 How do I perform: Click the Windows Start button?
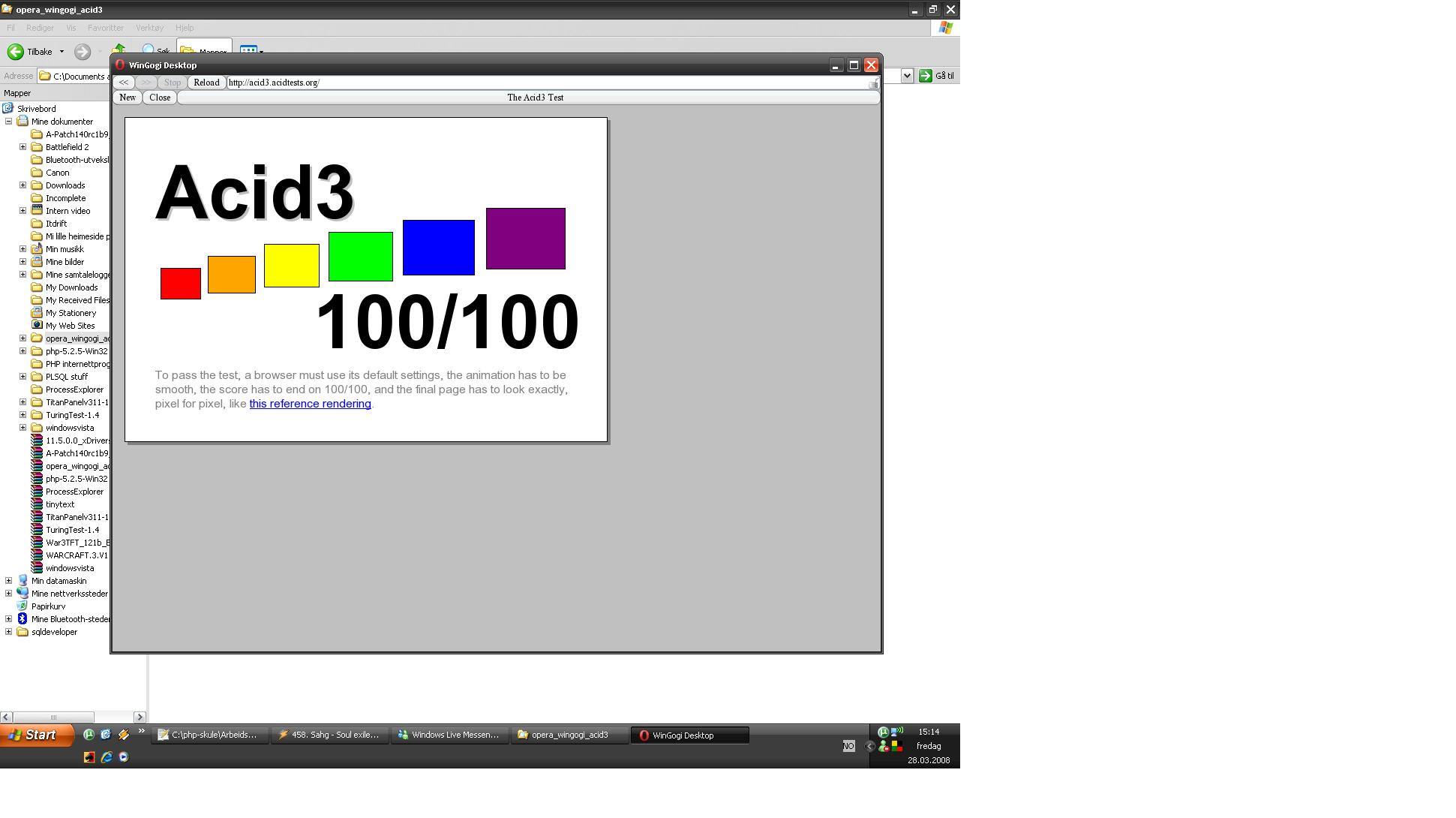click(37, 735)
